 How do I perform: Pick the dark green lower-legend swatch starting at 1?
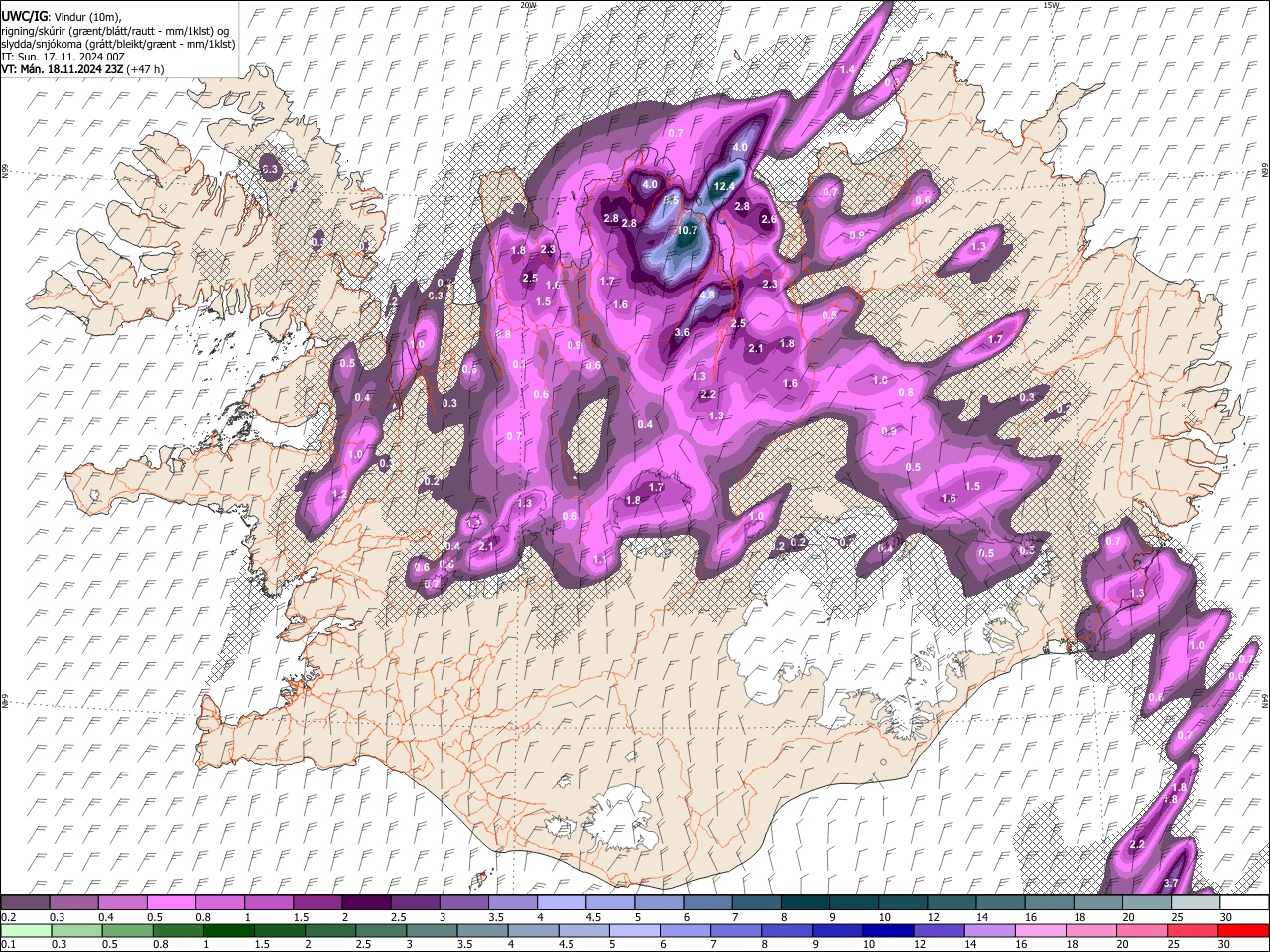coord(228,930)
